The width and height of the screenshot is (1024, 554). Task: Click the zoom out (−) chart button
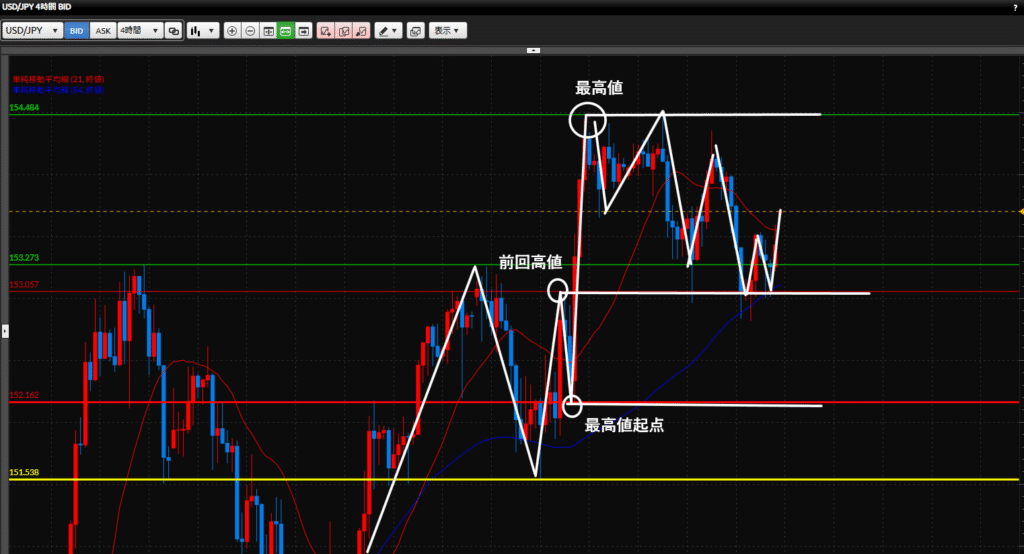tap(250, 31)
